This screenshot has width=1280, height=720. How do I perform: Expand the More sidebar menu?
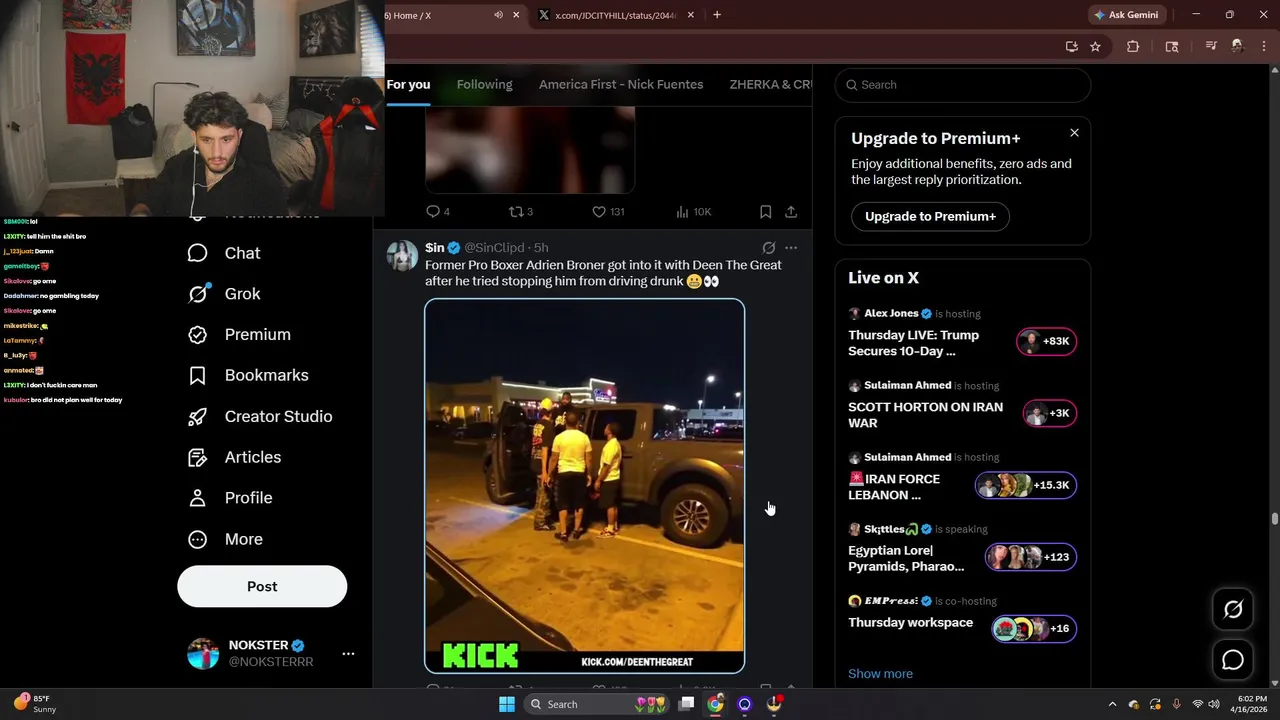coord(225,539)
